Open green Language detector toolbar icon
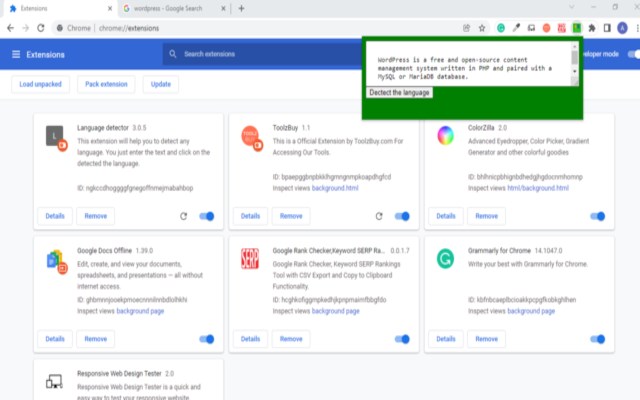This screenshot has width=640, height=400. pos(577,28)
